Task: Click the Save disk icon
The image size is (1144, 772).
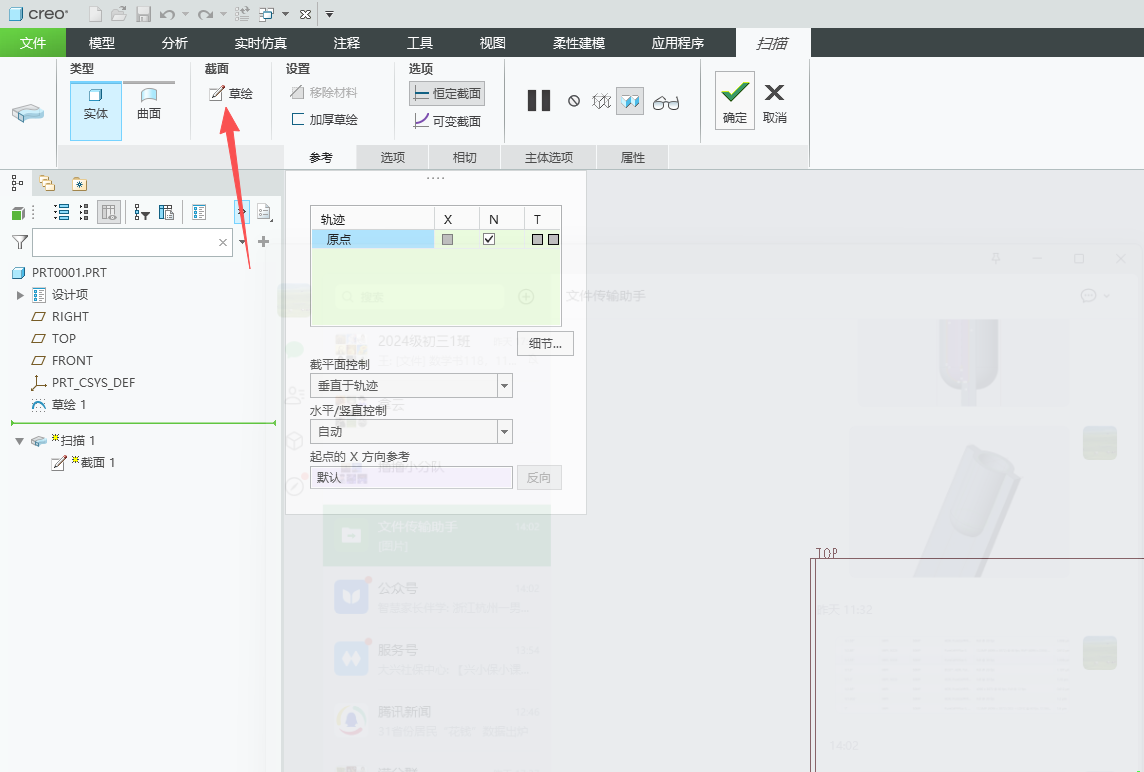Action: click(144, 14)
